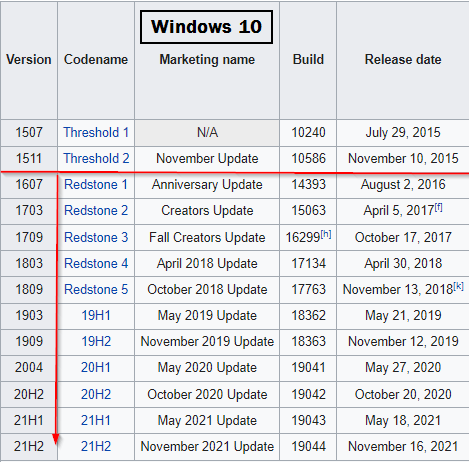The image size is (469, 462).
Task: Select version cell 1909
Action: 29,341
